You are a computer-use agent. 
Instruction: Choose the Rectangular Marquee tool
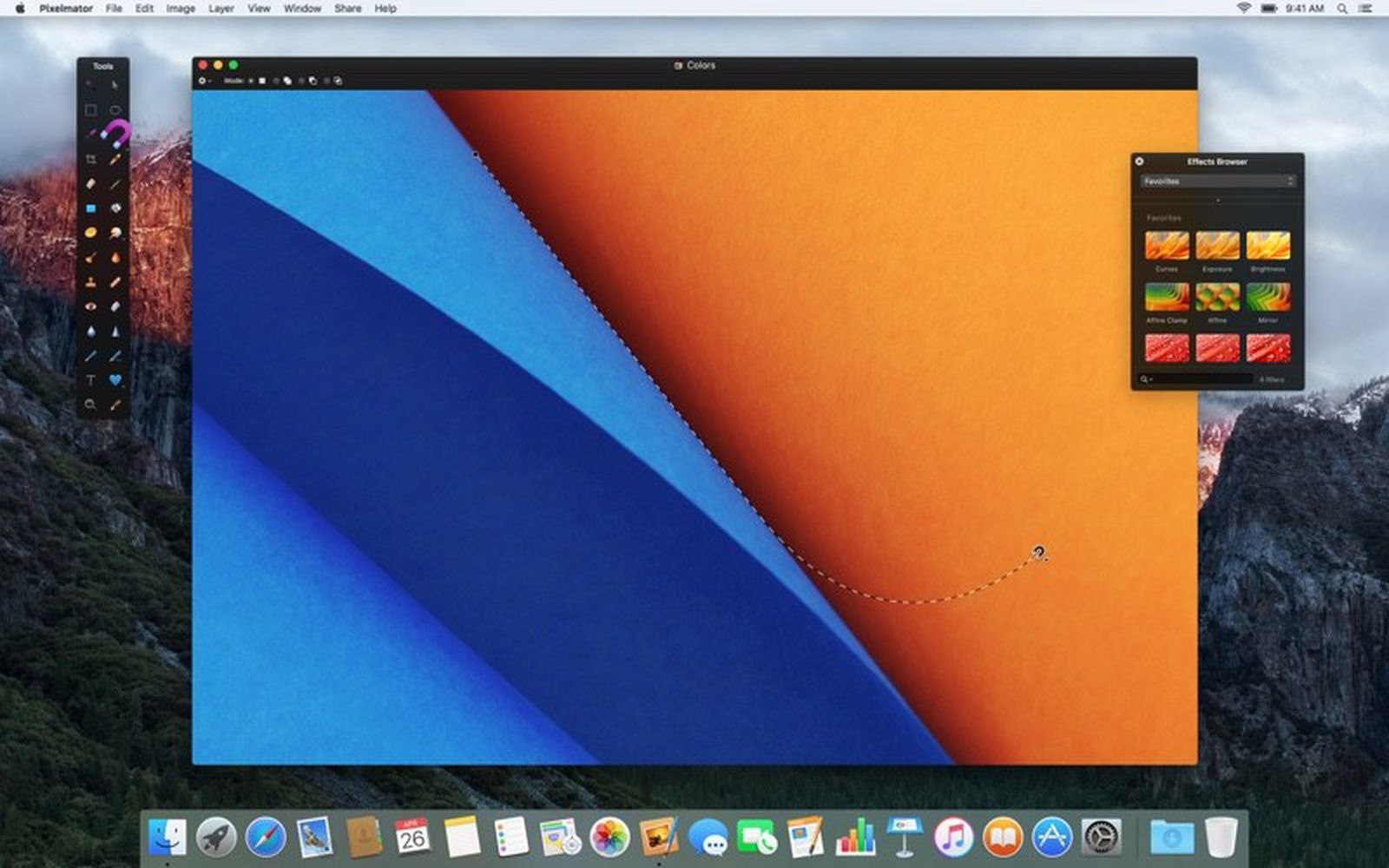90,108
